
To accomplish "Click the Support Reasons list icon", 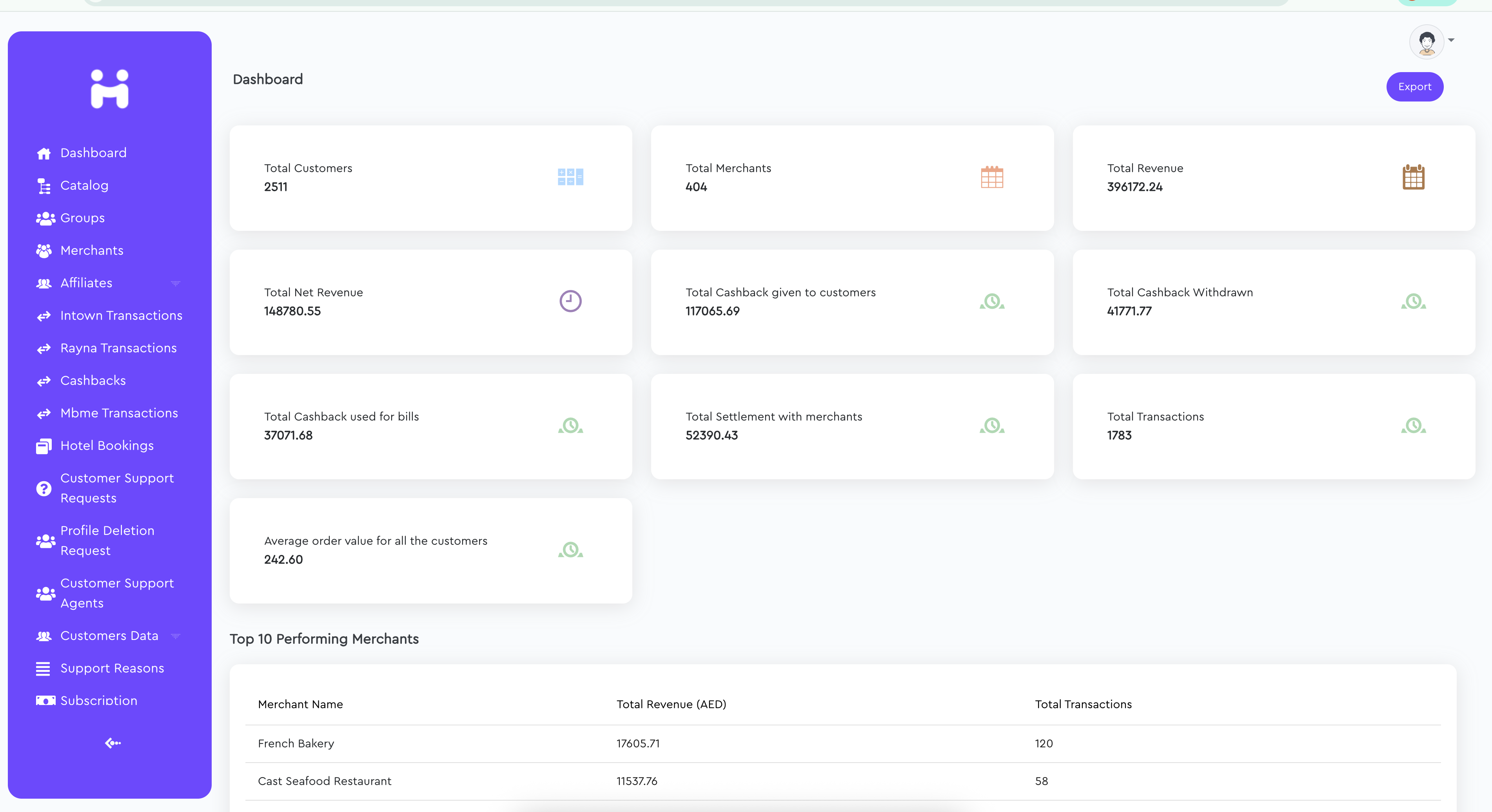I will (x=44, y=668).
